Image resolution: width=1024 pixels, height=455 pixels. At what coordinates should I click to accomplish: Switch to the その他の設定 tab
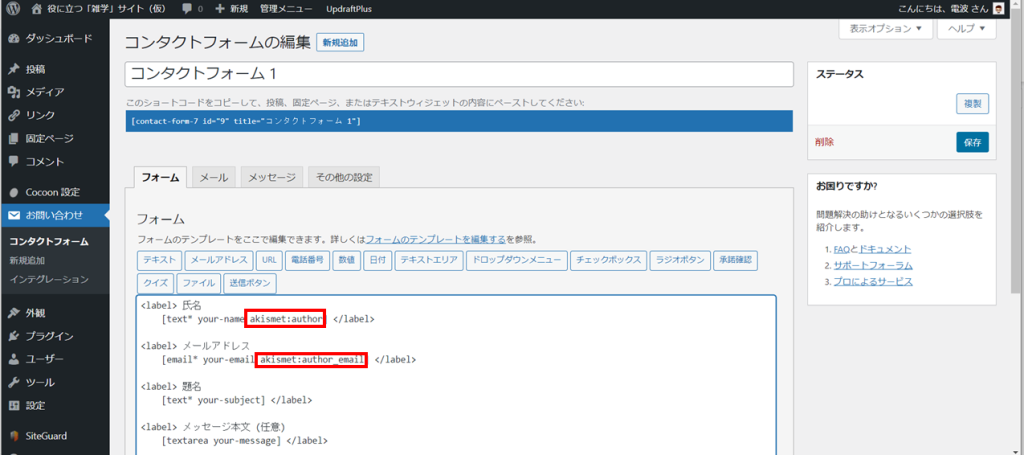click(x=344, y=178)
